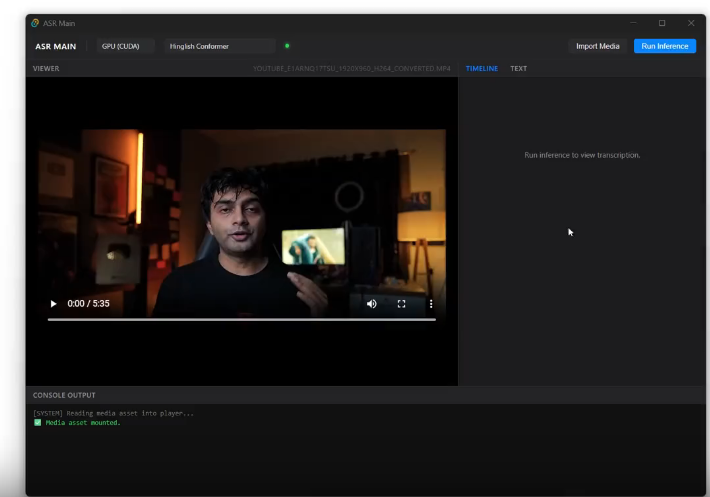Open the GPU (CUDA) device dropdown
This screenshot has height=497, width=710.
pos(125,46)
